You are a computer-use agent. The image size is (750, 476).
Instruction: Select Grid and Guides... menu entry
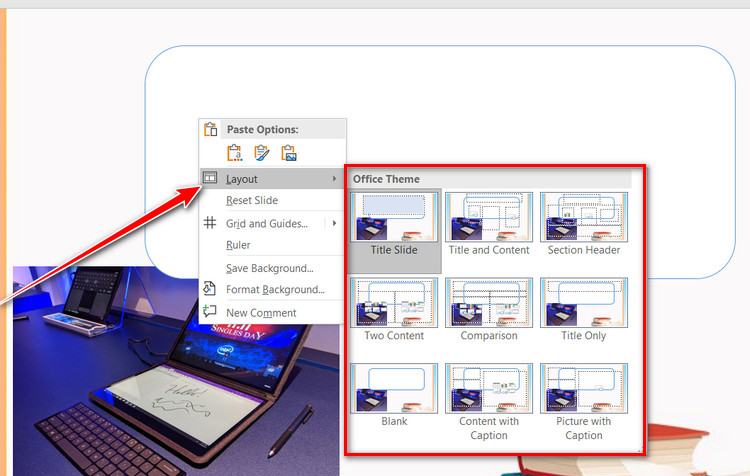pyautogui.click(x=266, y=223)
